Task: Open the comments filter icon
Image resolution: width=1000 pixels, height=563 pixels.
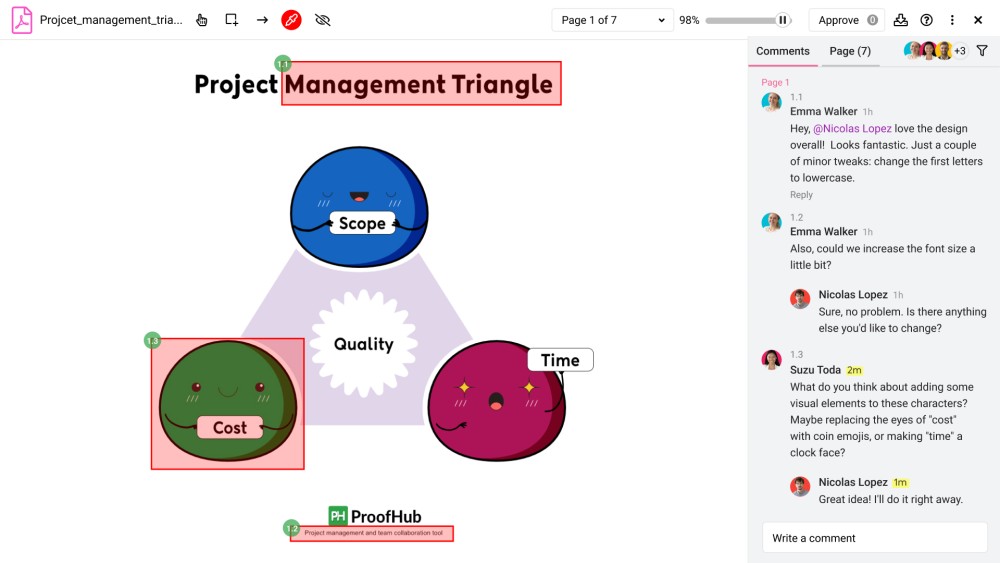Action: pyautogui.click(x=982, y=51)
